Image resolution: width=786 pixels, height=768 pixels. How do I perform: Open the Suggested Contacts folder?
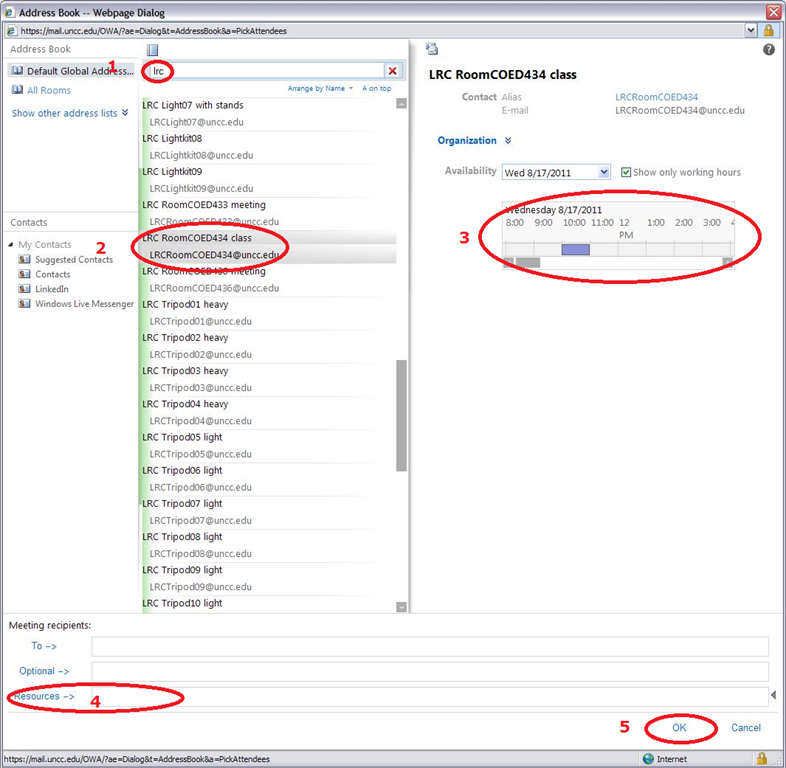tap(74, 260)
